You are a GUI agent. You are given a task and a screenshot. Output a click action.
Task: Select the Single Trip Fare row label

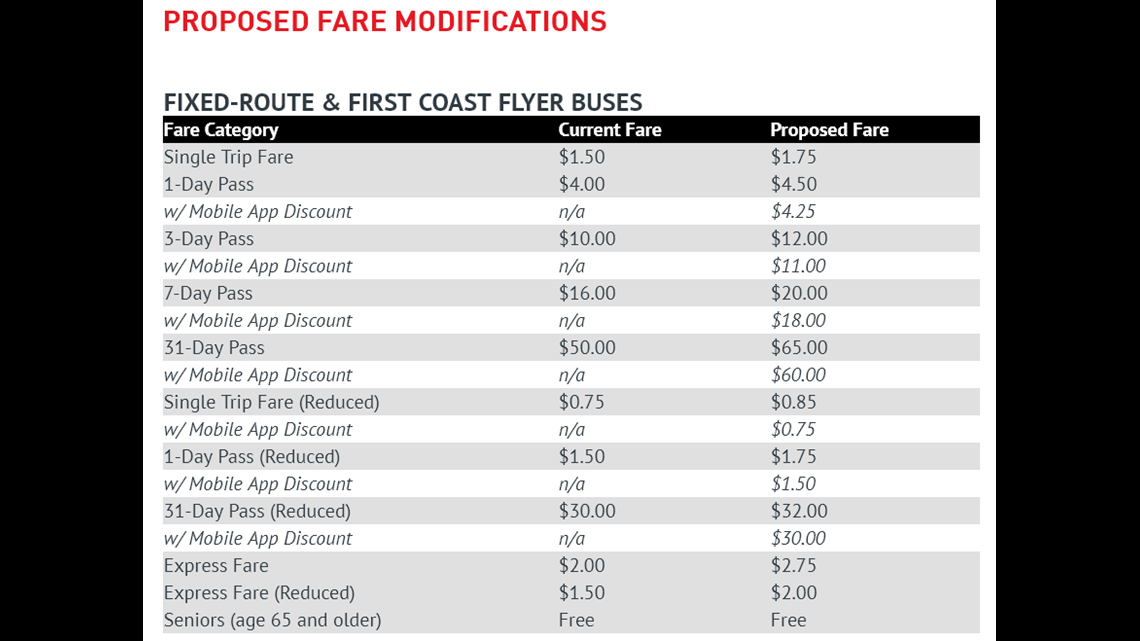(228, 157)
